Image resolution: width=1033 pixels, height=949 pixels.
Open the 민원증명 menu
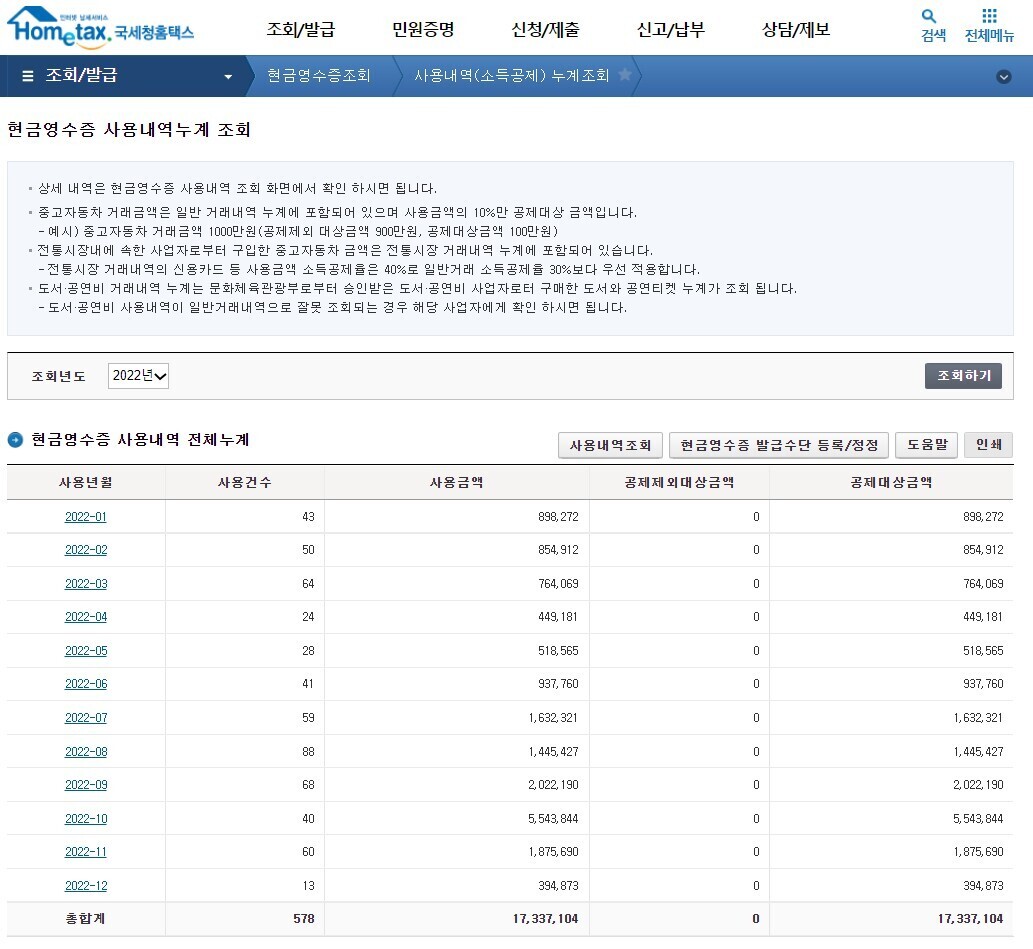coord(423,30)
